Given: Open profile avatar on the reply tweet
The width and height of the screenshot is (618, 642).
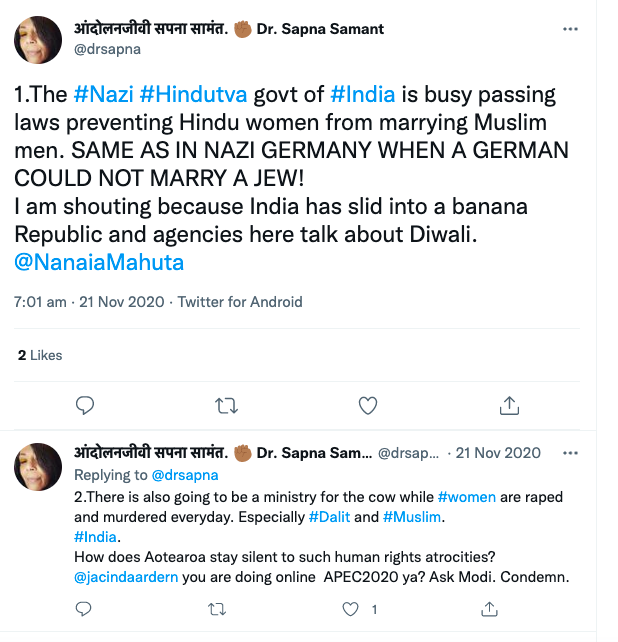Looking at the screenshot, I should click(x=38, y=468).
